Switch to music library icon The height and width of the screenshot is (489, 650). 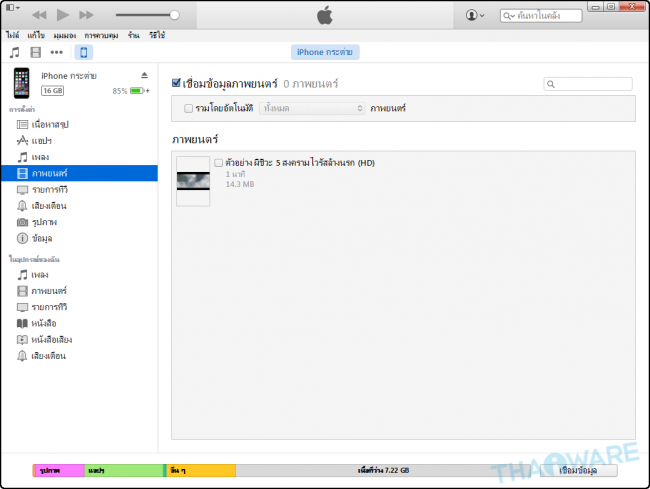tap(15, 53)
